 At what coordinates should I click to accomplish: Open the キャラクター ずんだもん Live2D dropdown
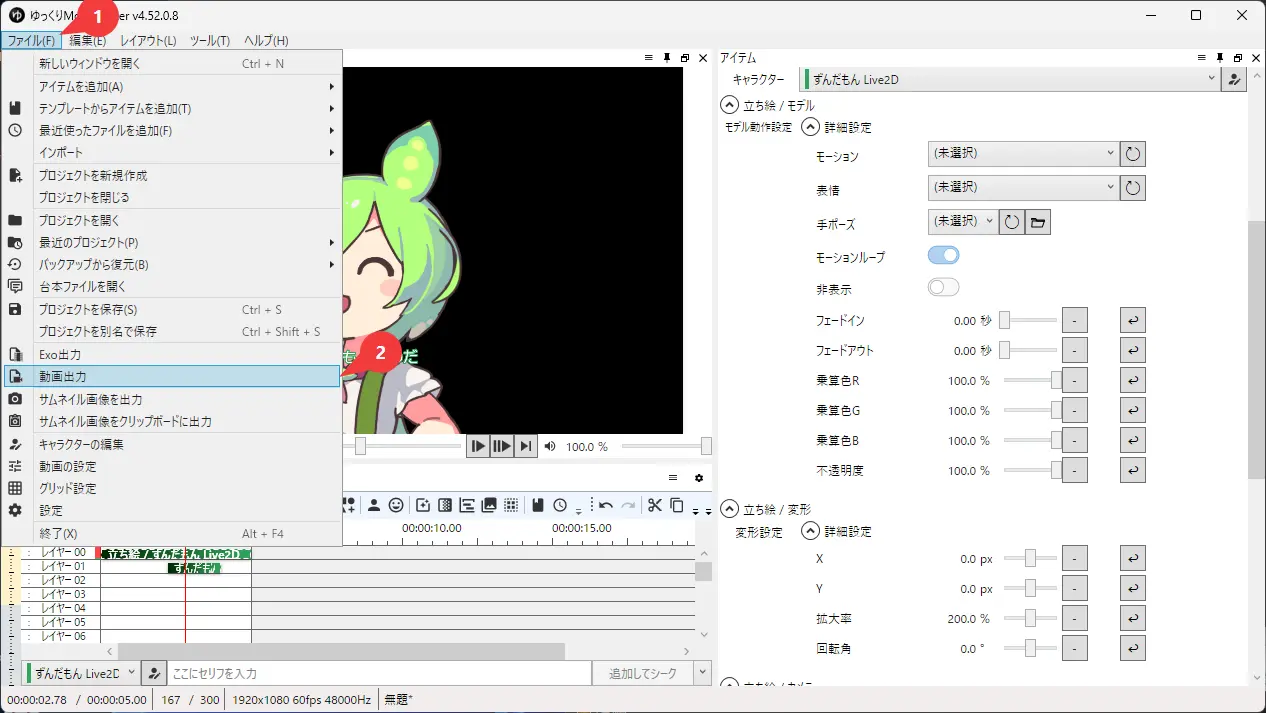tap(1010, 79)
